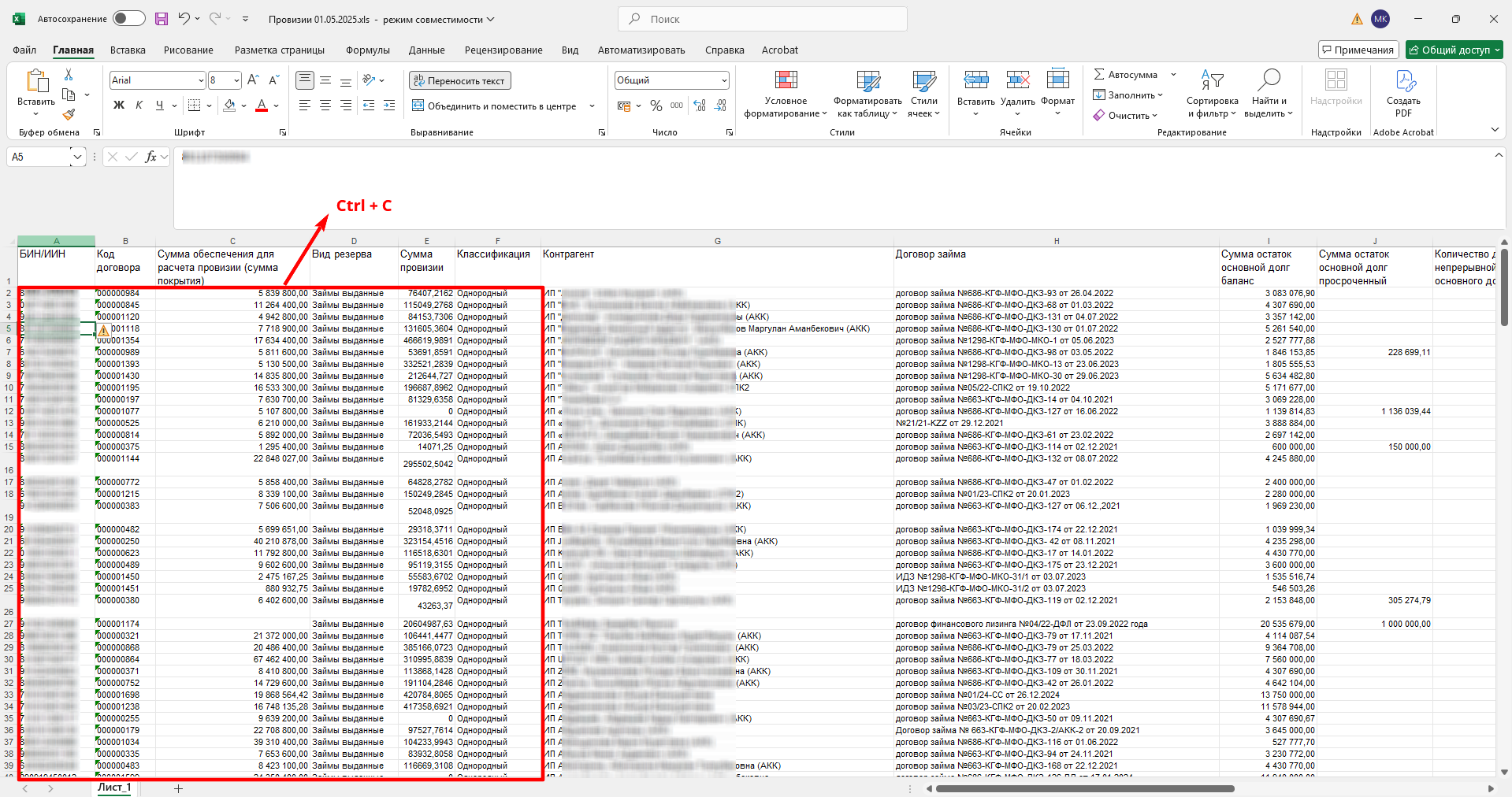This screenshot has width=1512, height=797.
Task: Apply thousands separator 000 format
Action: point(677,106)
